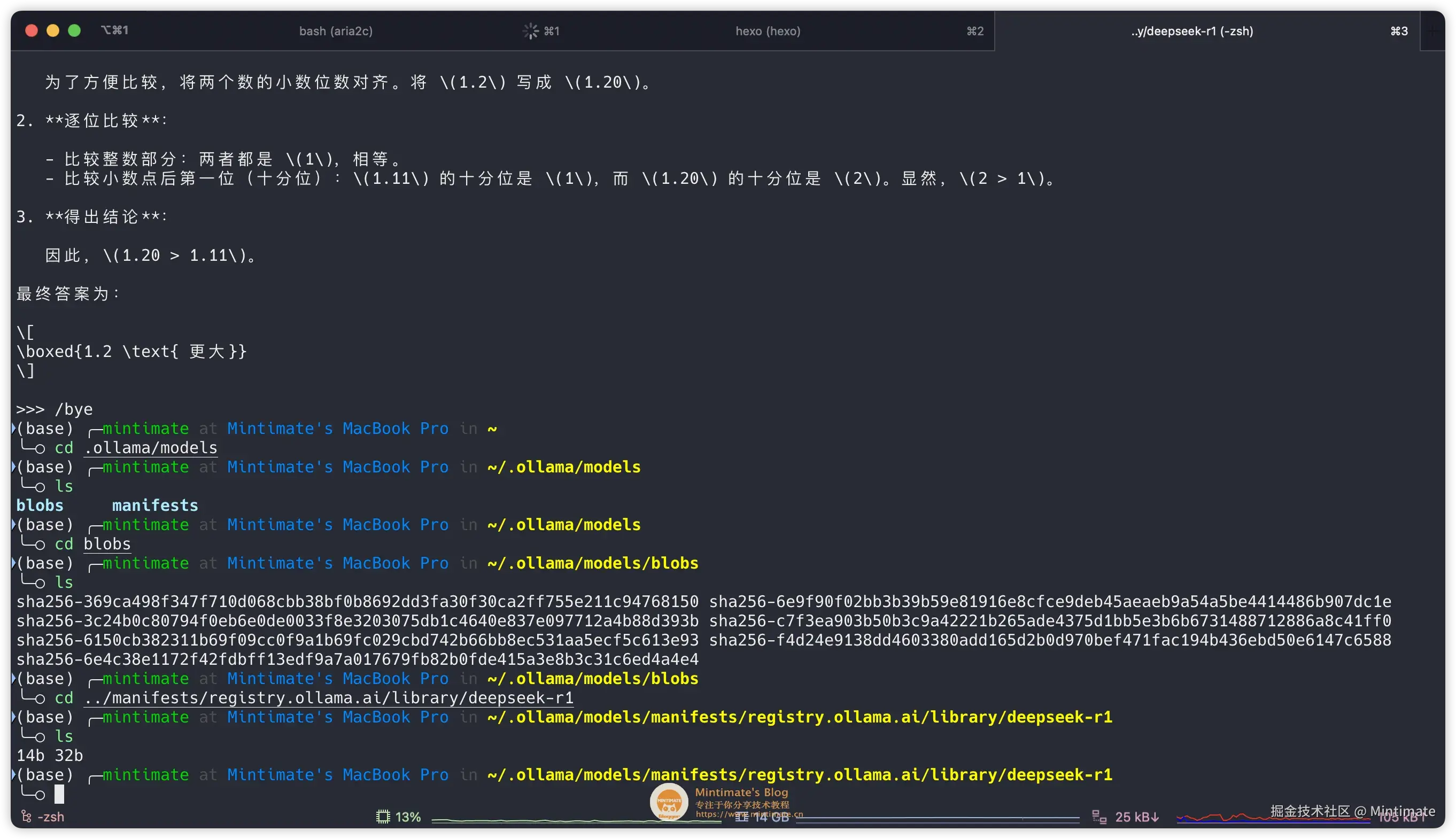The height and width of the screenshot is (839, 1456).
Task: Click the activity spinner on bash tab
Action: [530, 31]
